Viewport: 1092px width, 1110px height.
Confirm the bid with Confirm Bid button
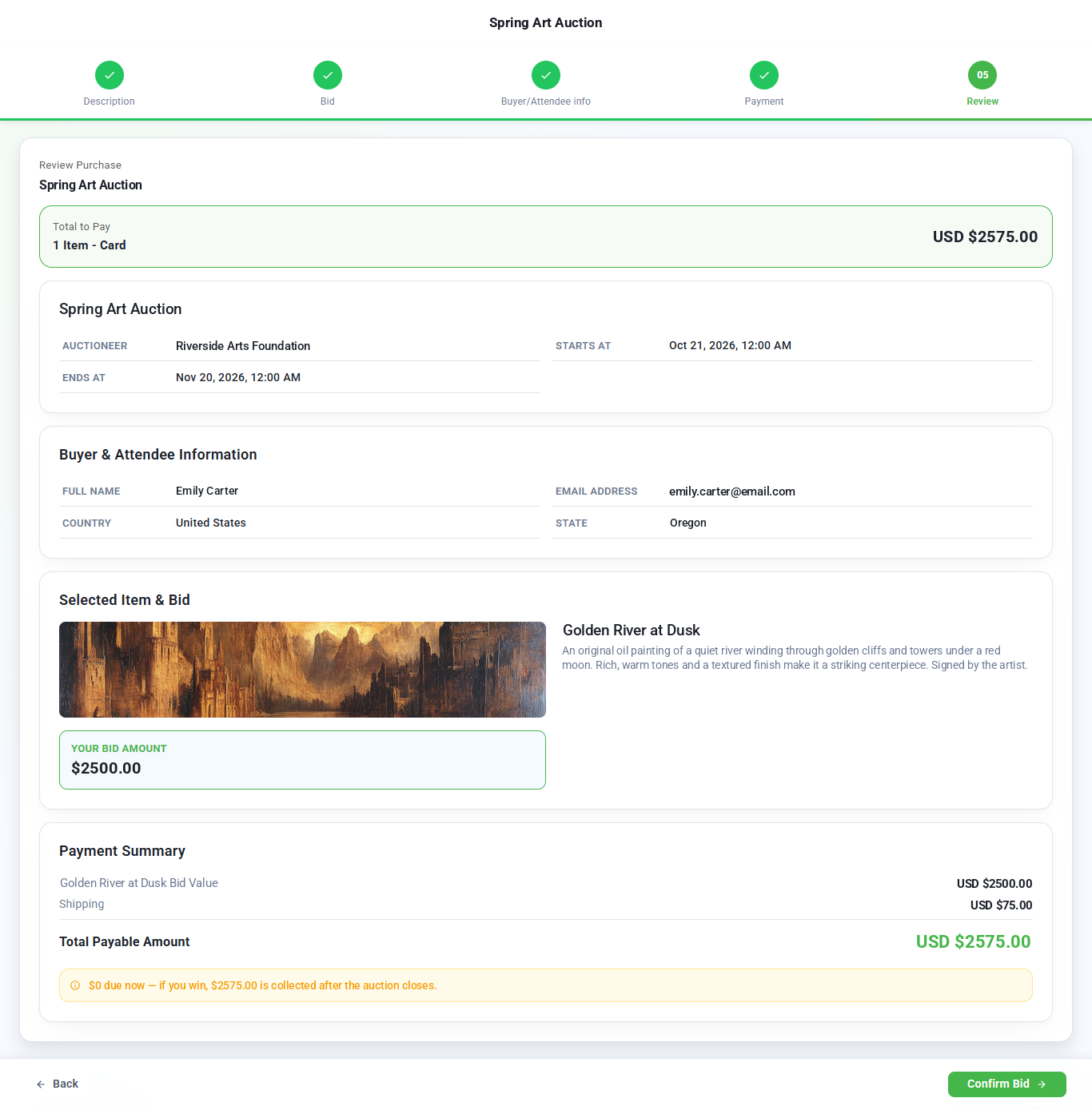1007,1084
